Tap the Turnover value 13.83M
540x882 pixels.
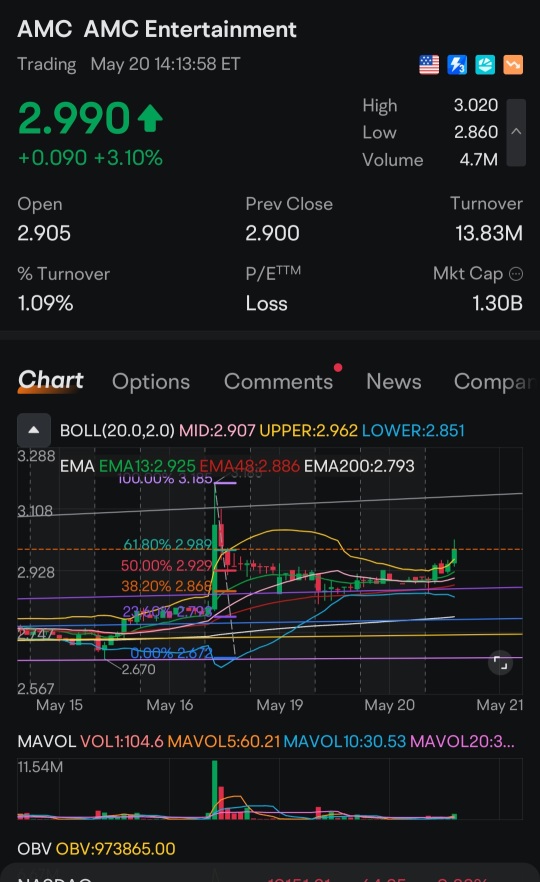(x=489, y=233)
